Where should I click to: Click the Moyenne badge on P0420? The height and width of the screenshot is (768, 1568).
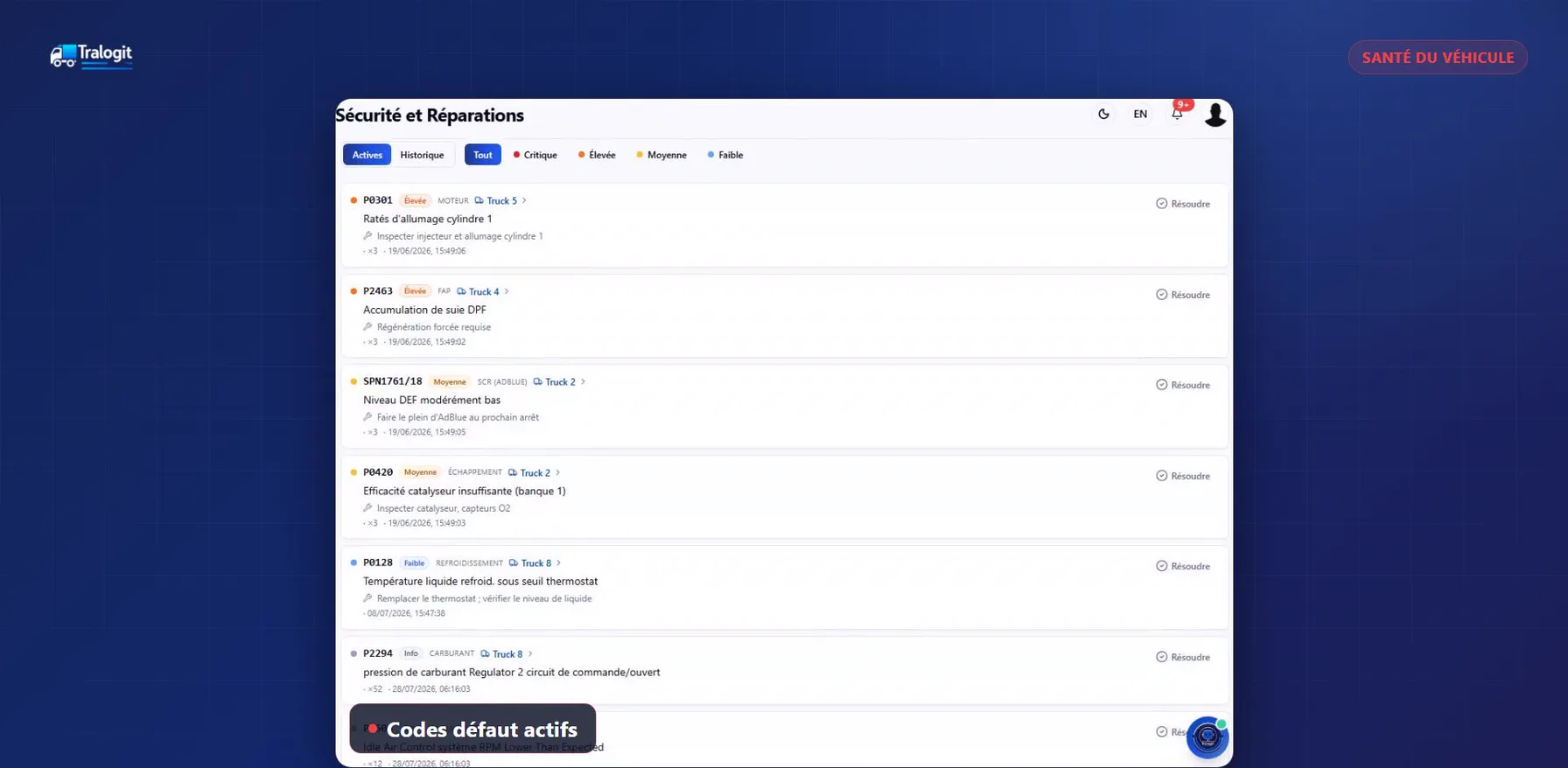pos(420,472)
